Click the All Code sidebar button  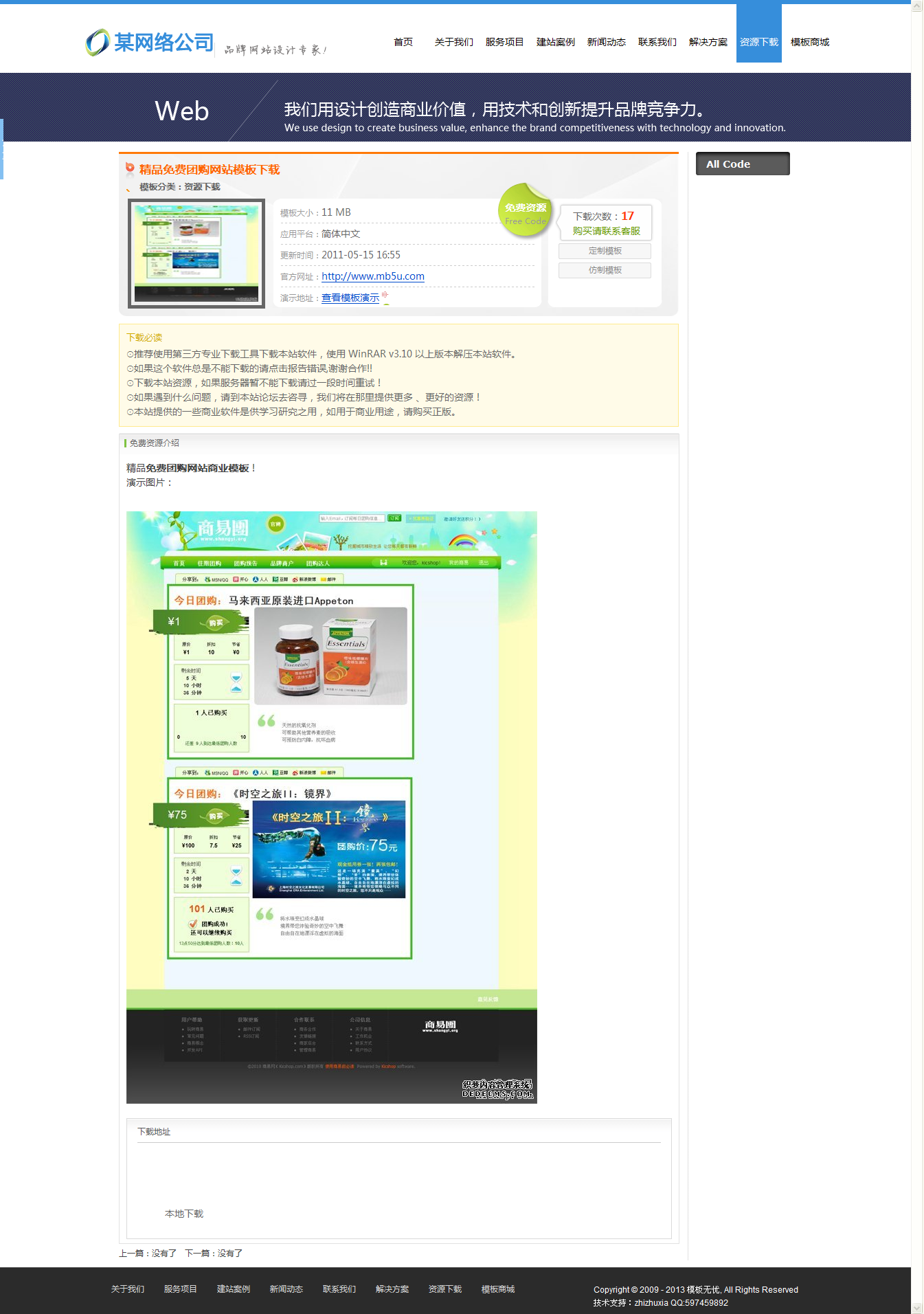pyautogui.click(x=742, y=164)
